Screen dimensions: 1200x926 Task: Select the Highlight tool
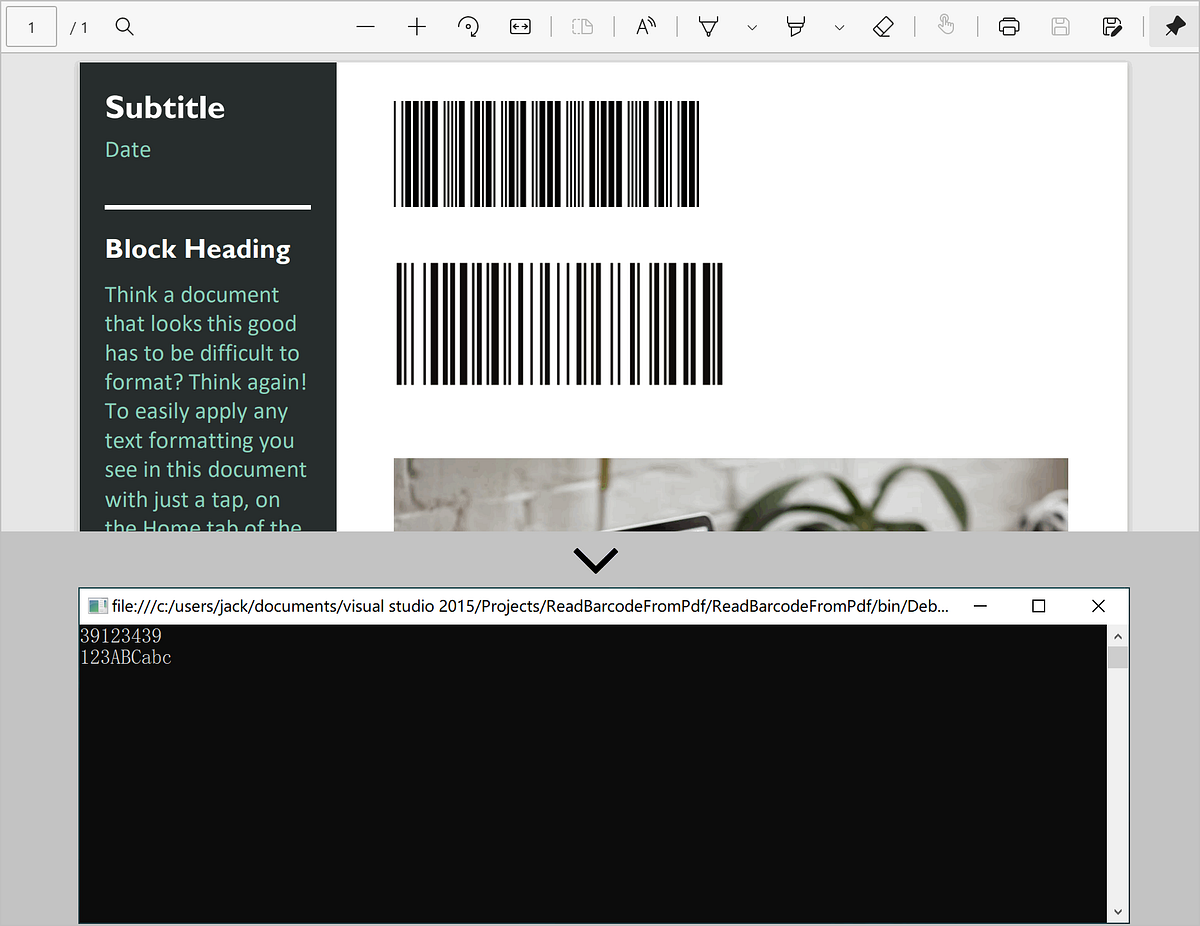tap(796, 27)
